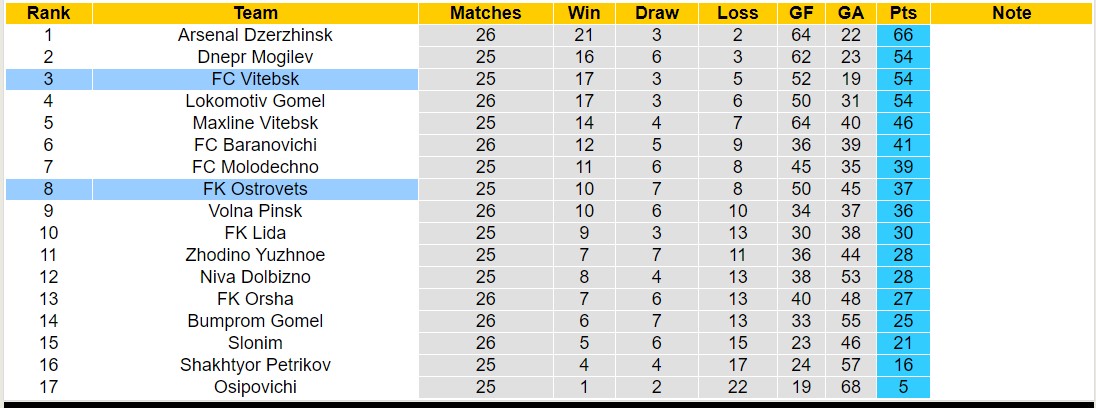Open the Dnepr Mogilev team

(x=255, y=57)
